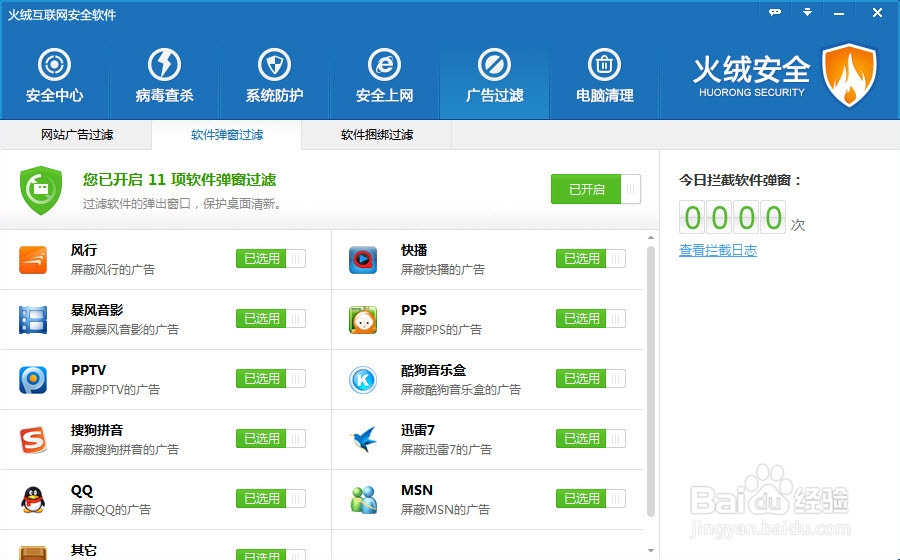Click the 屏蔽迅雷7的广告 description
This screenshot has height=560, width=900.
446,450
